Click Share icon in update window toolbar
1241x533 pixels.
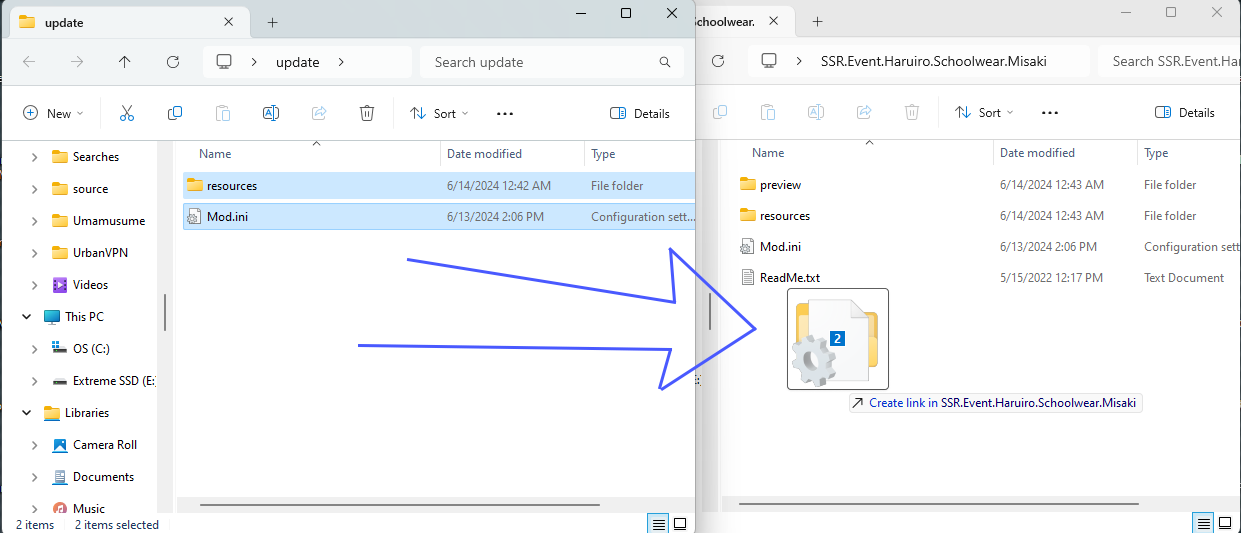319,113
